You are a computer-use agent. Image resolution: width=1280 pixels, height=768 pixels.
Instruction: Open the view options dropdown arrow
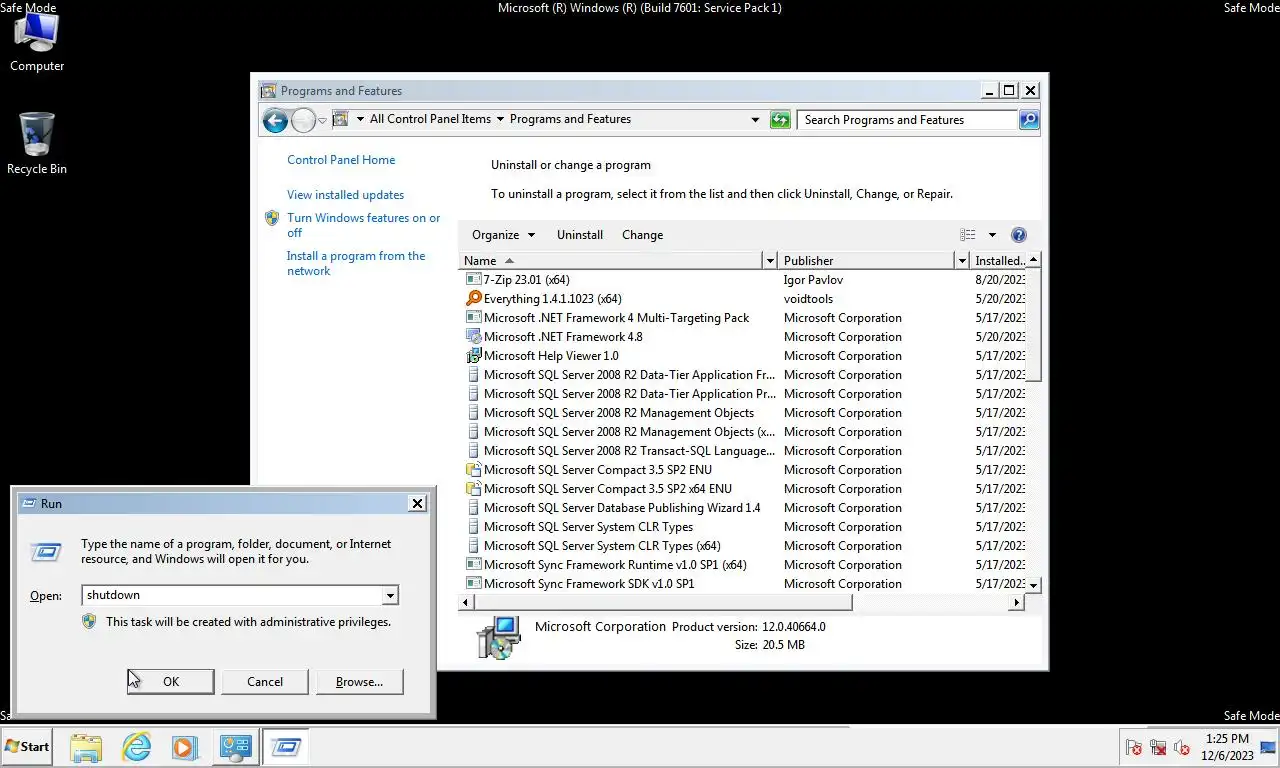click(992, 235)
